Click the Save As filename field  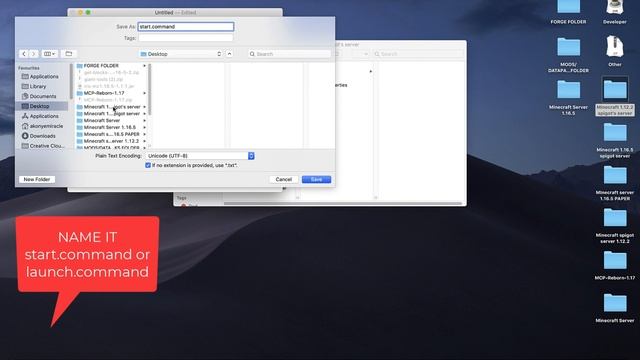point(186,27)
